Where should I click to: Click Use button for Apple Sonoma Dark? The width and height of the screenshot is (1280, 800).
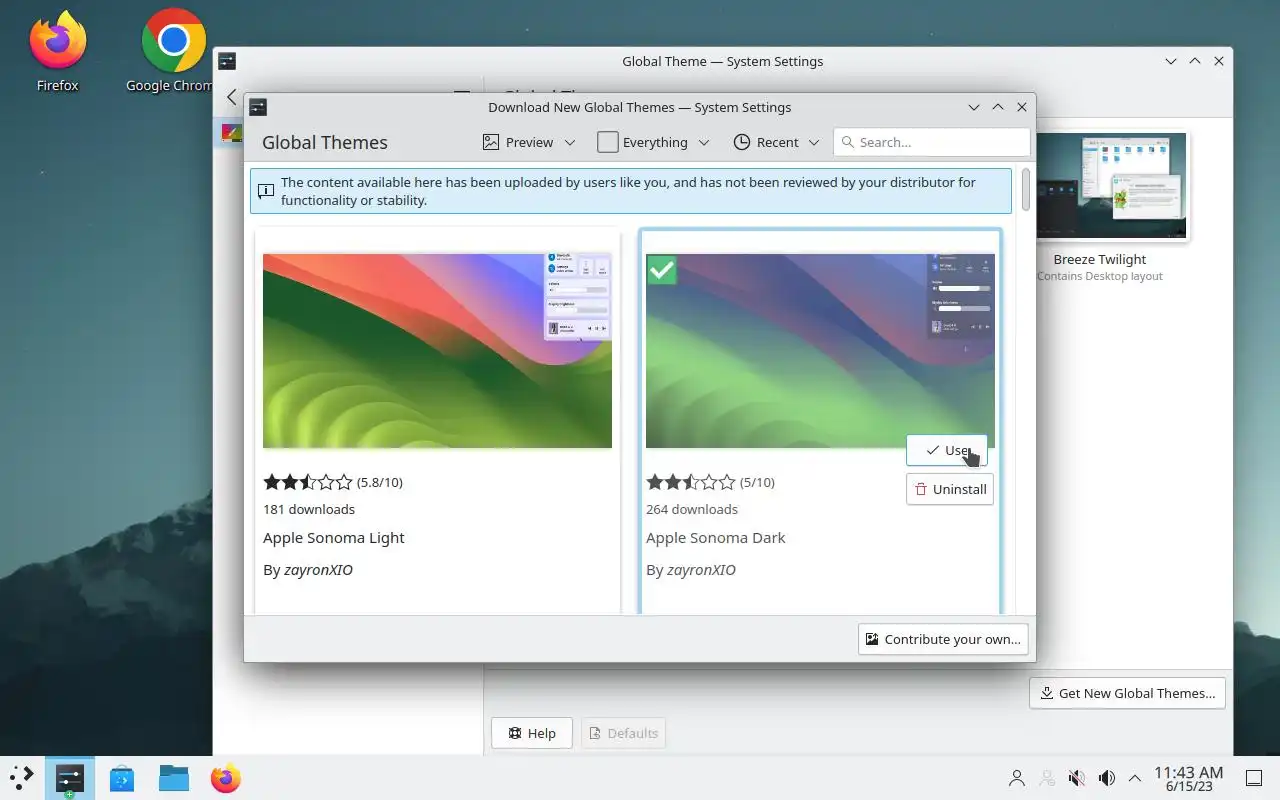(x=946, y=450)
